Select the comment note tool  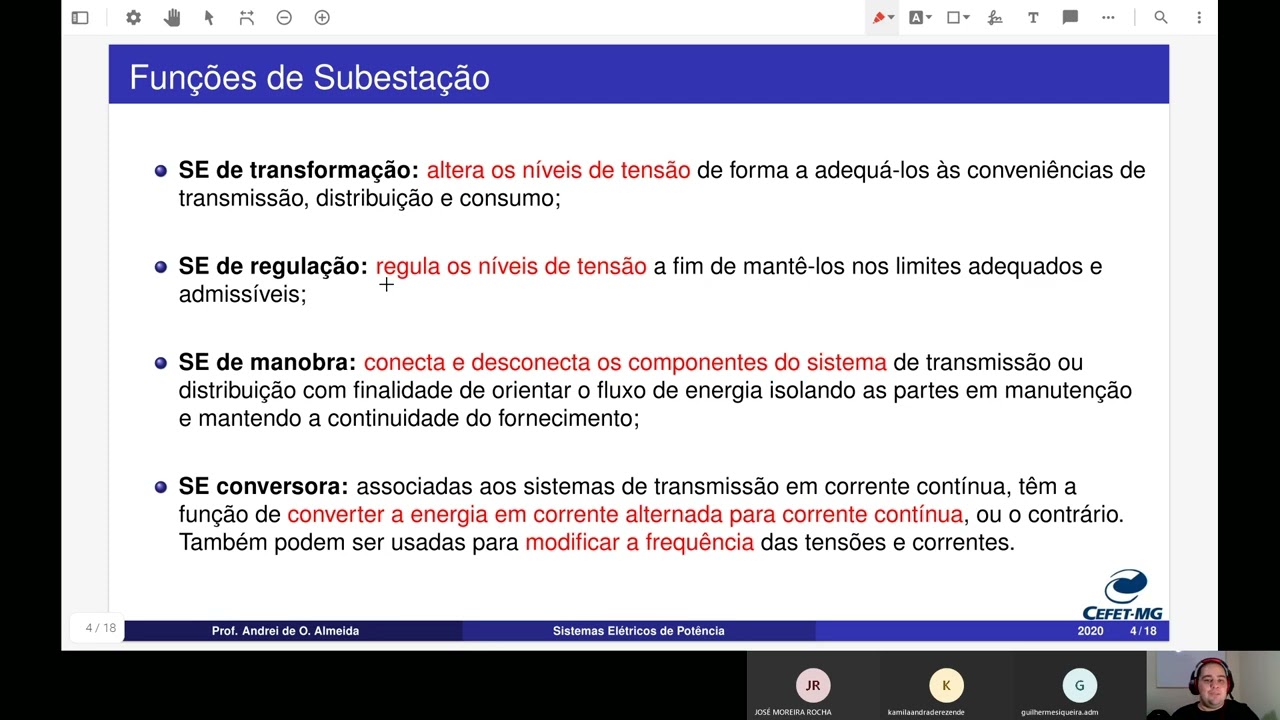click(1070, 17)
